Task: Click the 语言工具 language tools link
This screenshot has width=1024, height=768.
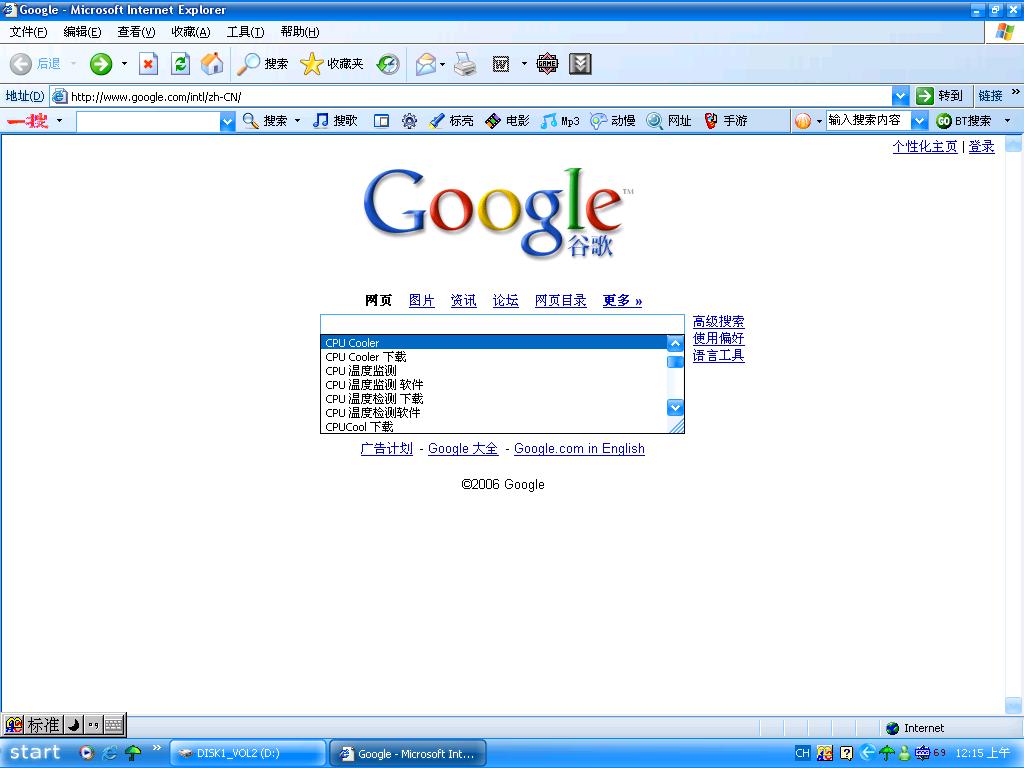Action: pos(718,355)
